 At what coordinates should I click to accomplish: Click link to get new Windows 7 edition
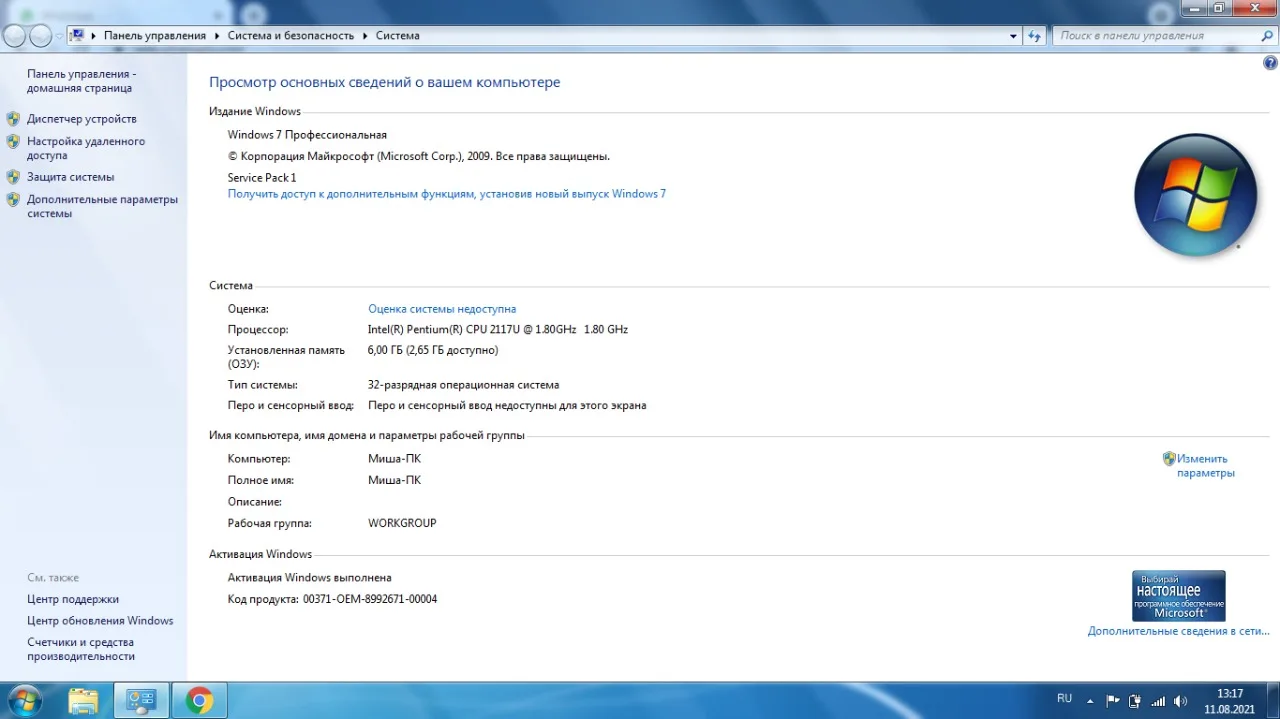(447, 194)
